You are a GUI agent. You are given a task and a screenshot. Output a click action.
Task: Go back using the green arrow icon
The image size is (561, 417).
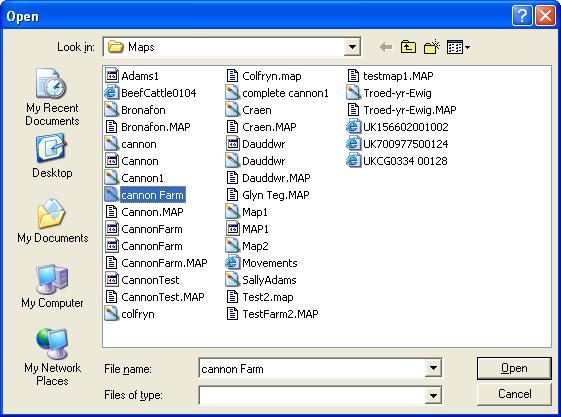click(x=386, y=47)
